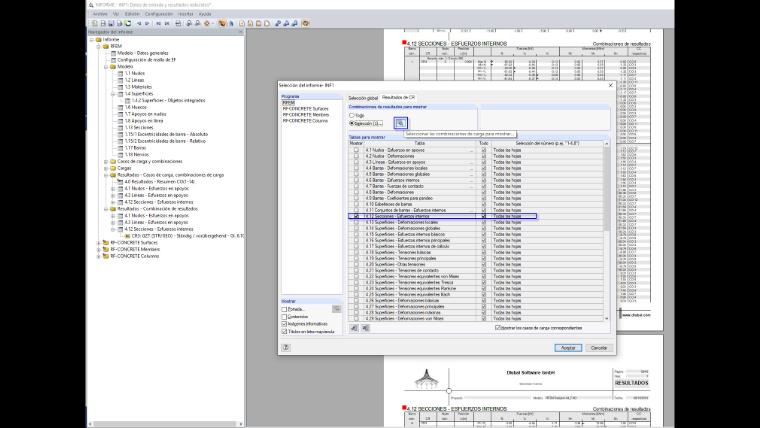Open the Ayuda menu
The width and height of the screenshot is (760, 428).
tap(205, 14)
